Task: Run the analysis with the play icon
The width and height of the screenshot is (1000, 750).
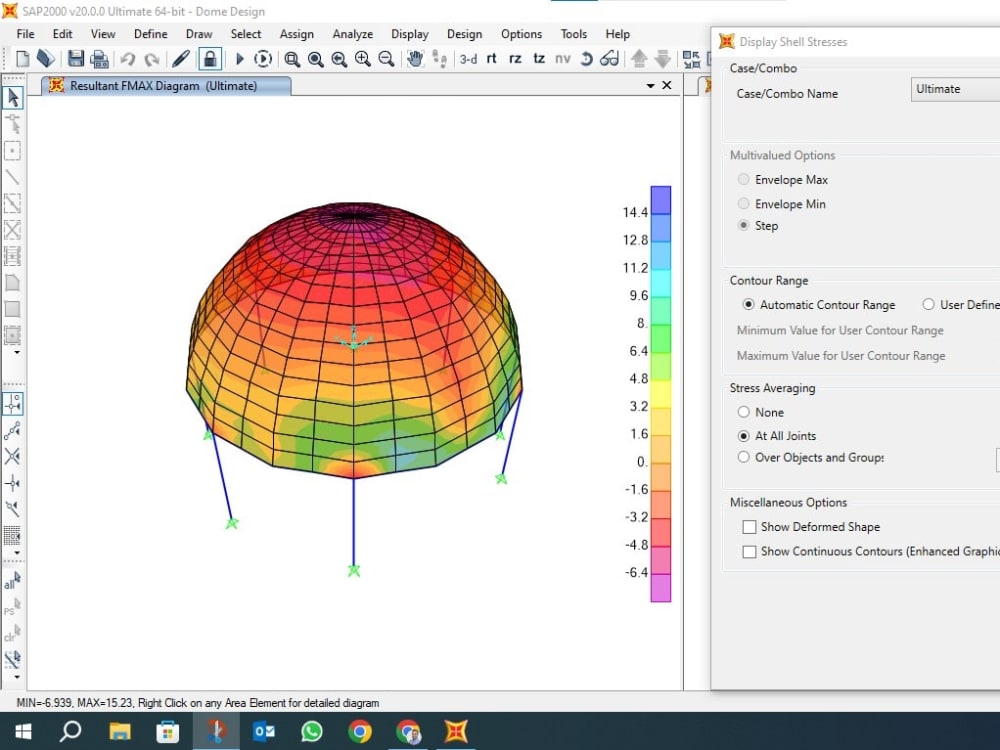Action: [240, 58]
